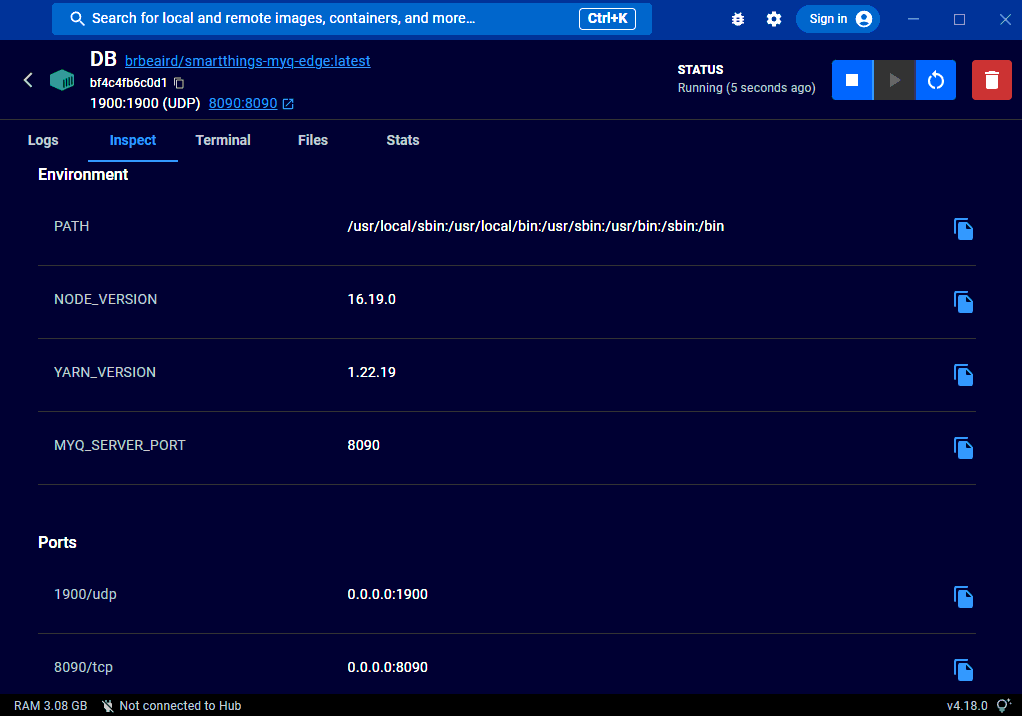Click the PATH label
The height and width of the screenshot is (716, 1022).
(x=72, y=226)
